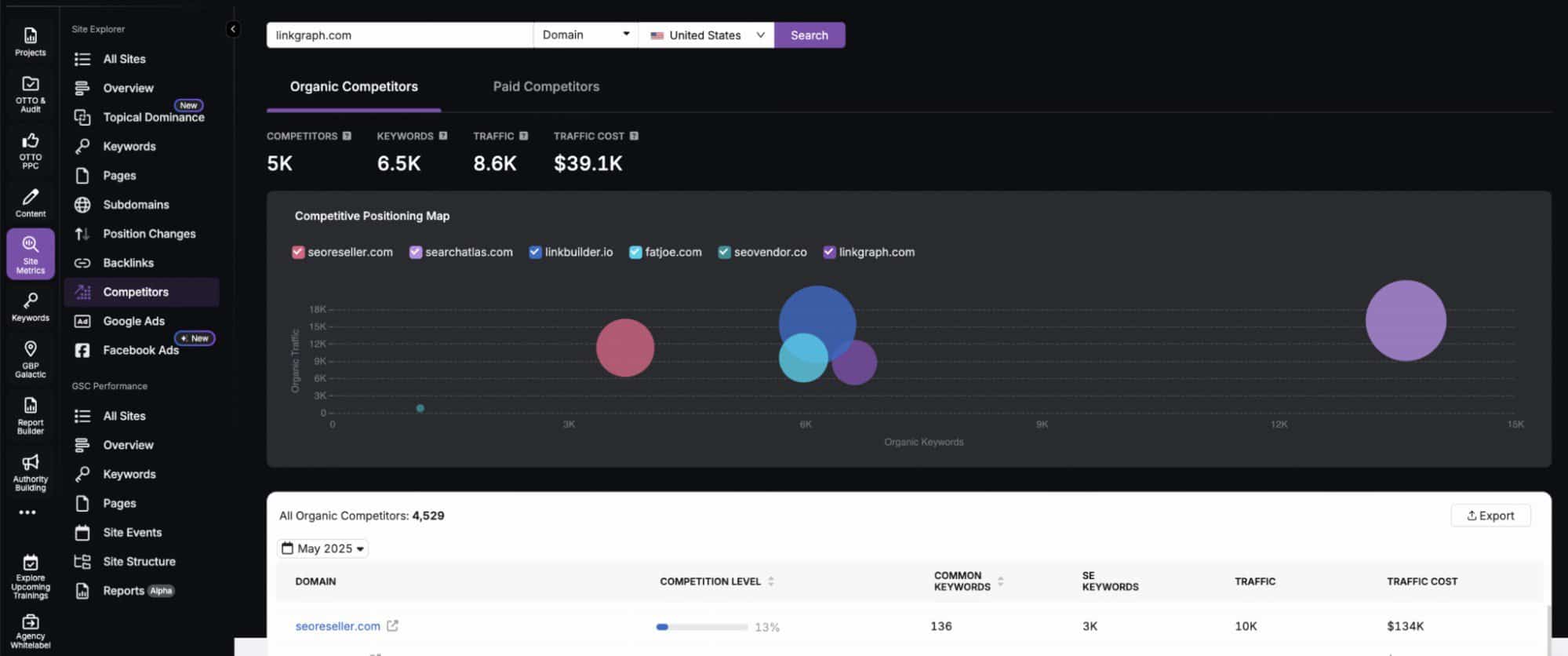Open Facebook Ads page

coord(140,350)
